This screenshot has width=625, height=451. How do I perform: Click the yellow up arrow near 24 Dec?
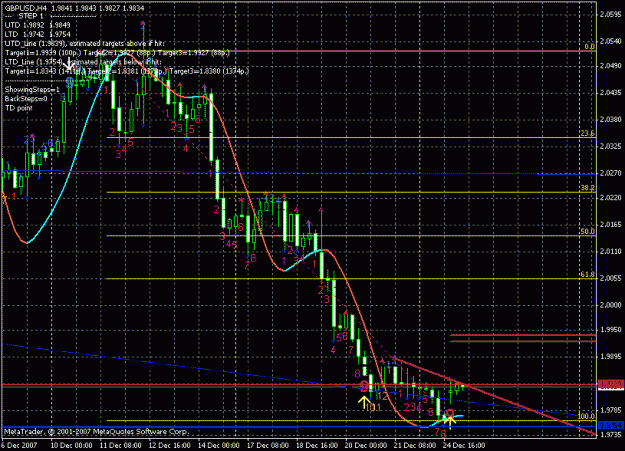click(450, 423)
